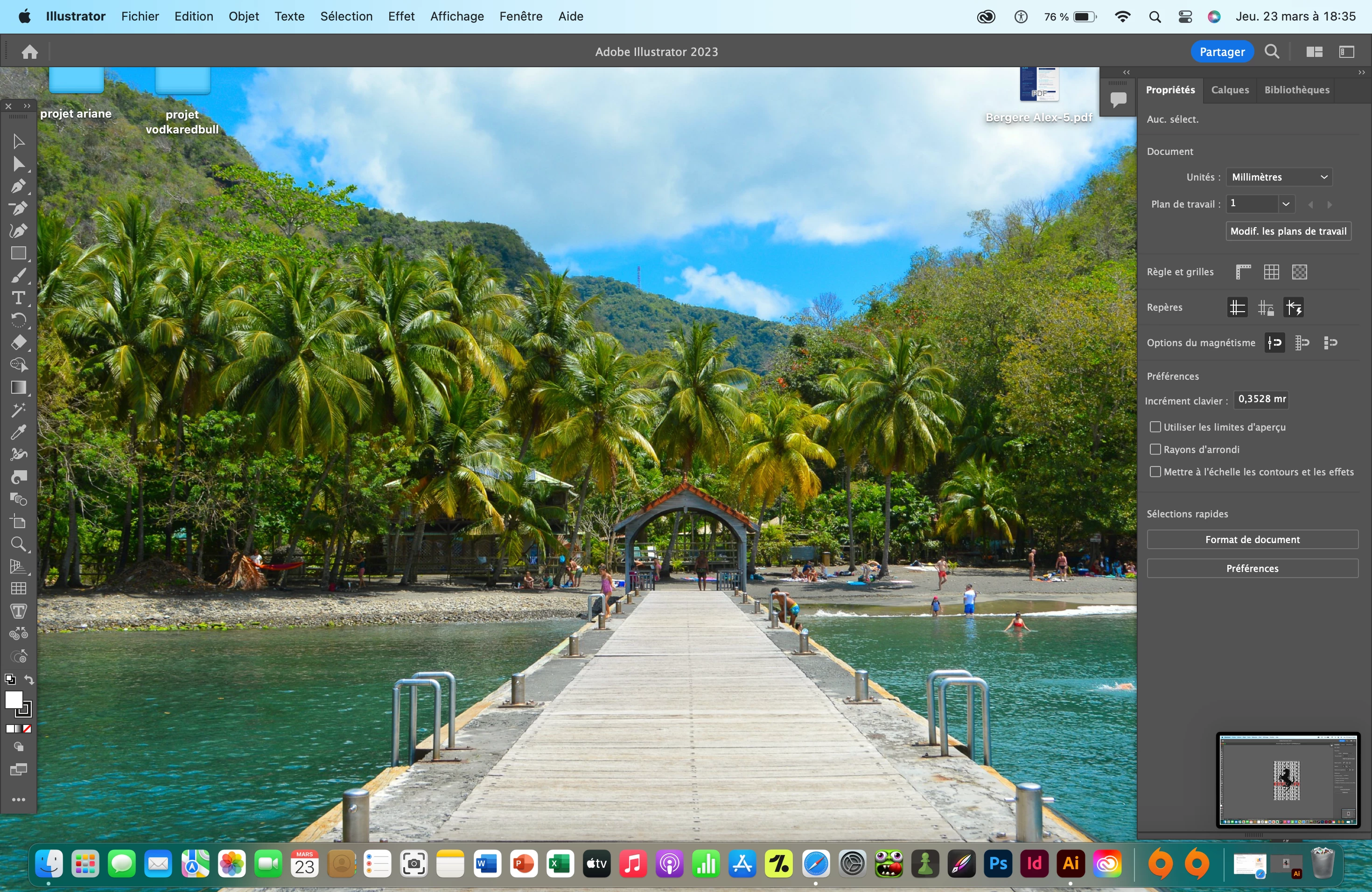
Task: Open the Effet menu
Action: click(401, 16)
